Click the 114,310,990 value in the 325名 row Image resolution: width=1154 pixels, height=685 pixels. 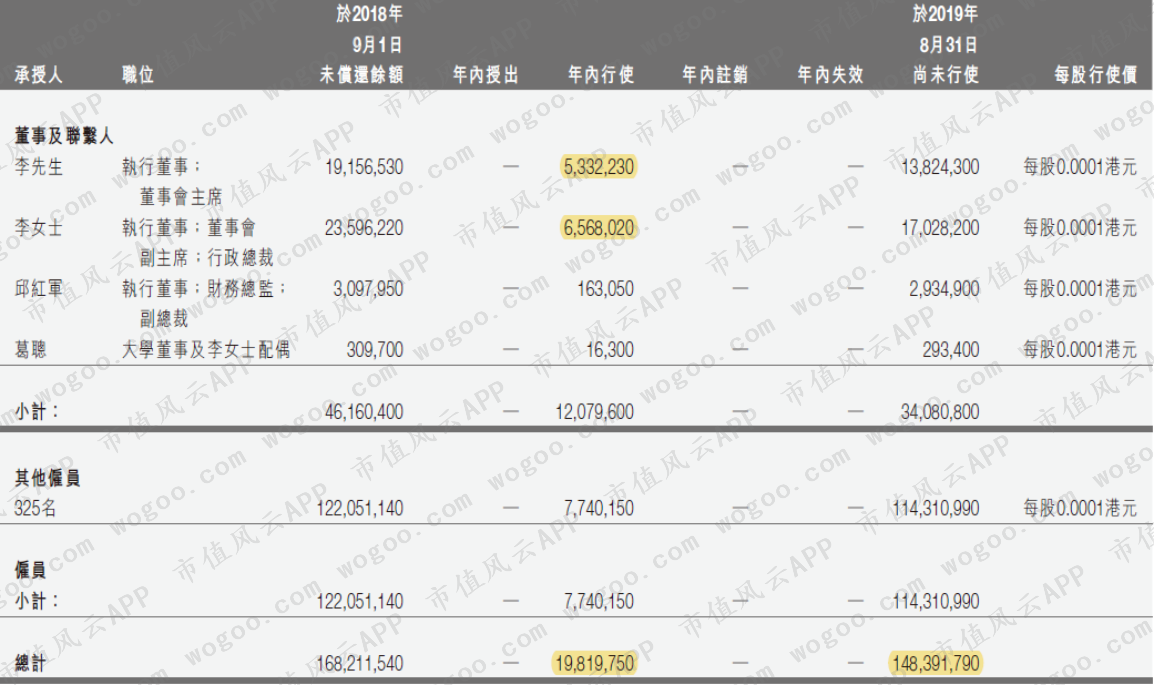coord(936,508)
